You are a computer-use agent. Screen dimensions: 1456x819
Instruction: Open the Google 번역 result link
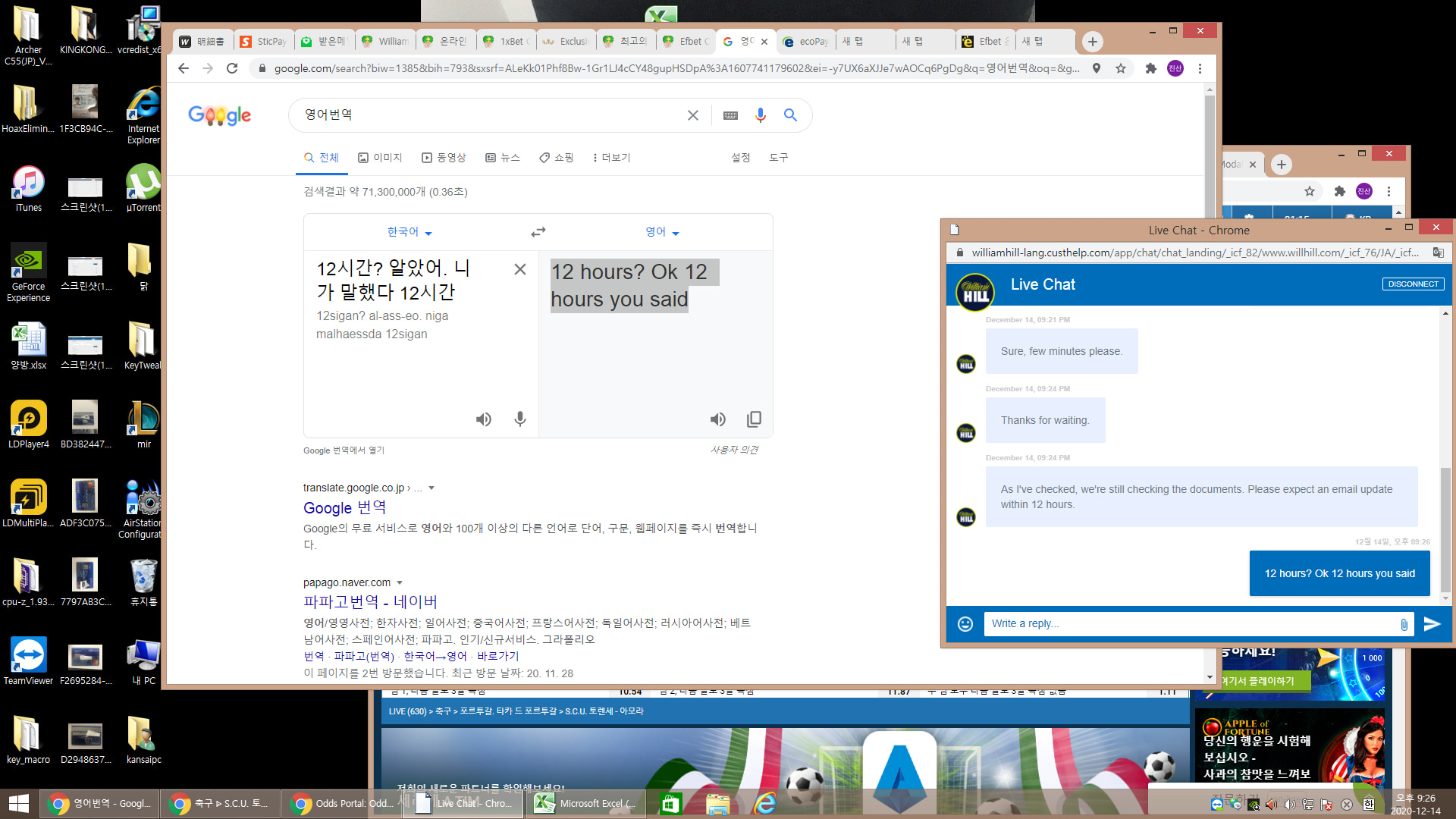[345, 507]
